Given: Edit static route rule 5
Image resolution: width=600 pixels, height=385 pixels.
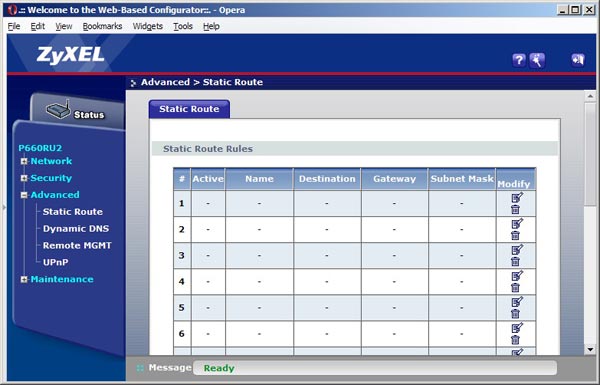Looking at the screenshot, I should (x=517, y=302).
